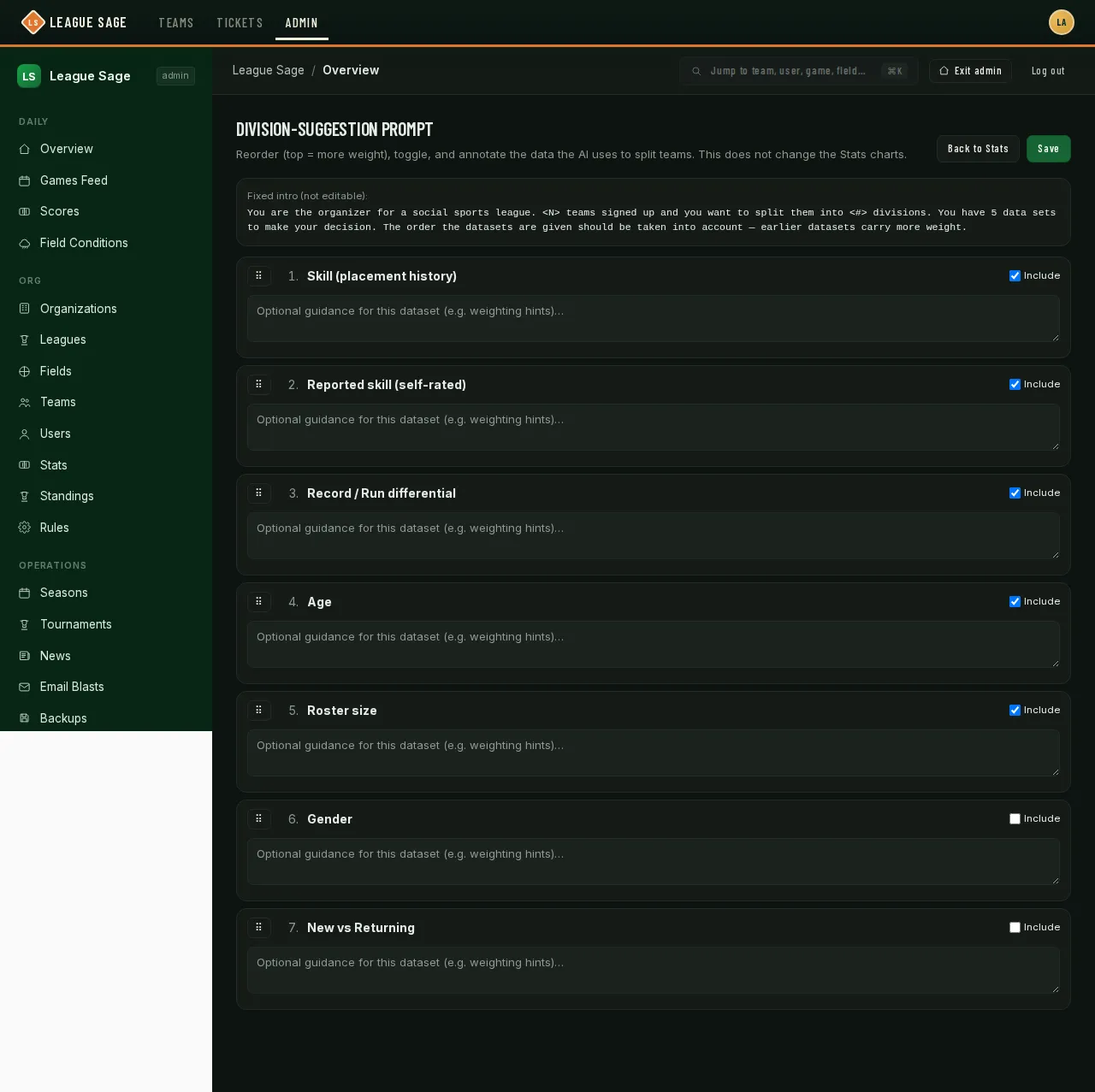Click the Backups save icon

click(x=25, y=718)
